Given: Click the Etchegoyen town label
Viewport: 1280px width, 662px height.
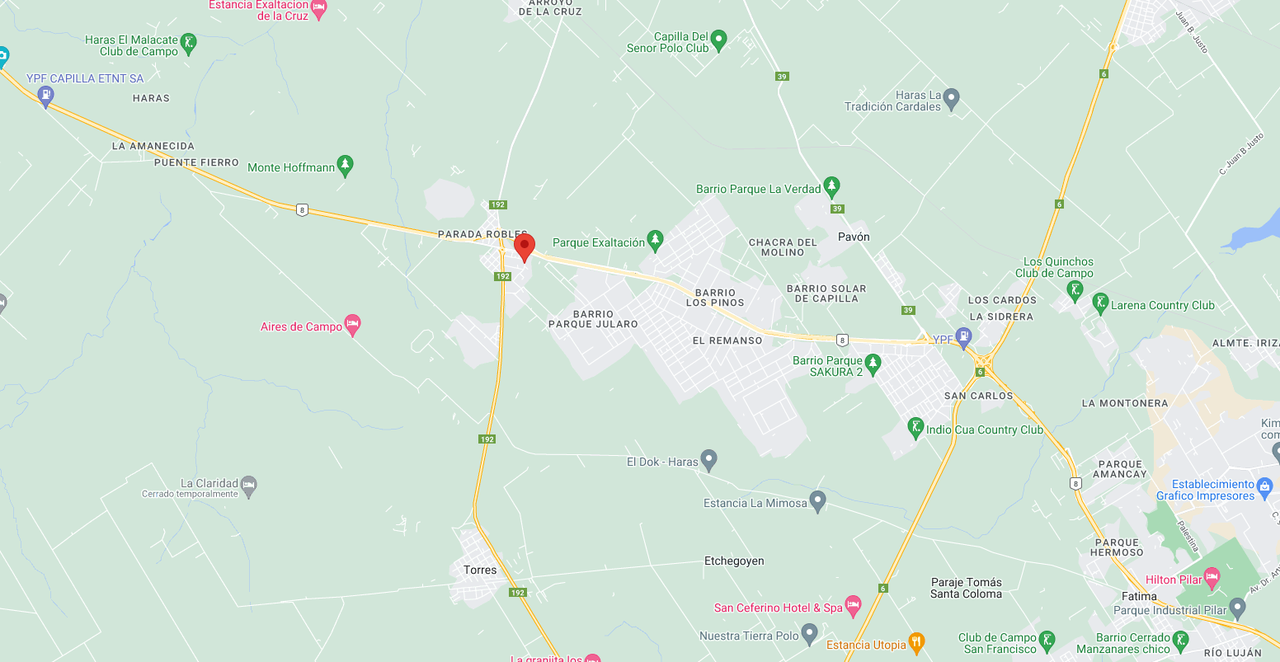Looking at the screenshot, I should [x=734, y=561].
